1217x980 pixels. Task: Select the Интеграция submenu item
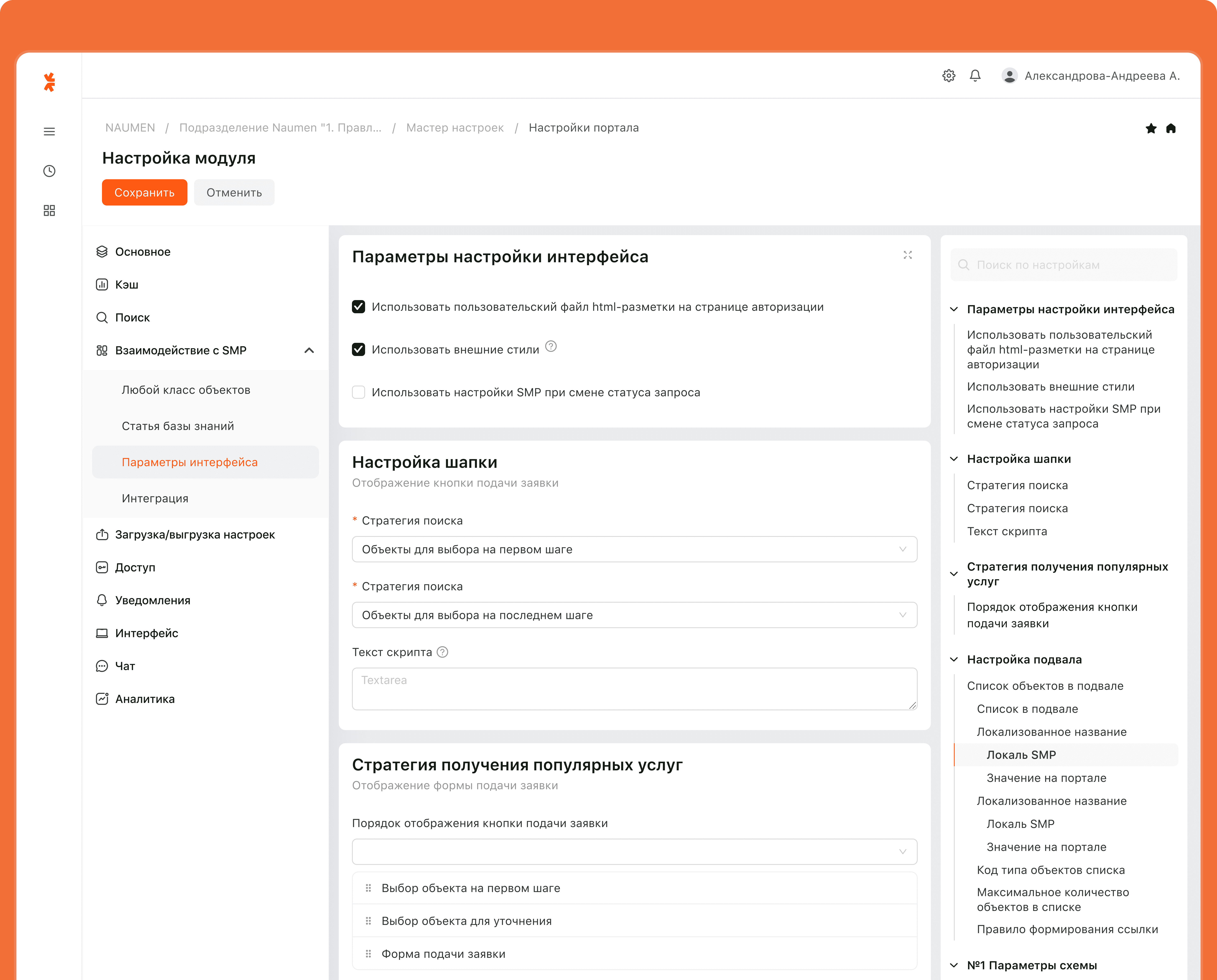click(x=155, y=498)
